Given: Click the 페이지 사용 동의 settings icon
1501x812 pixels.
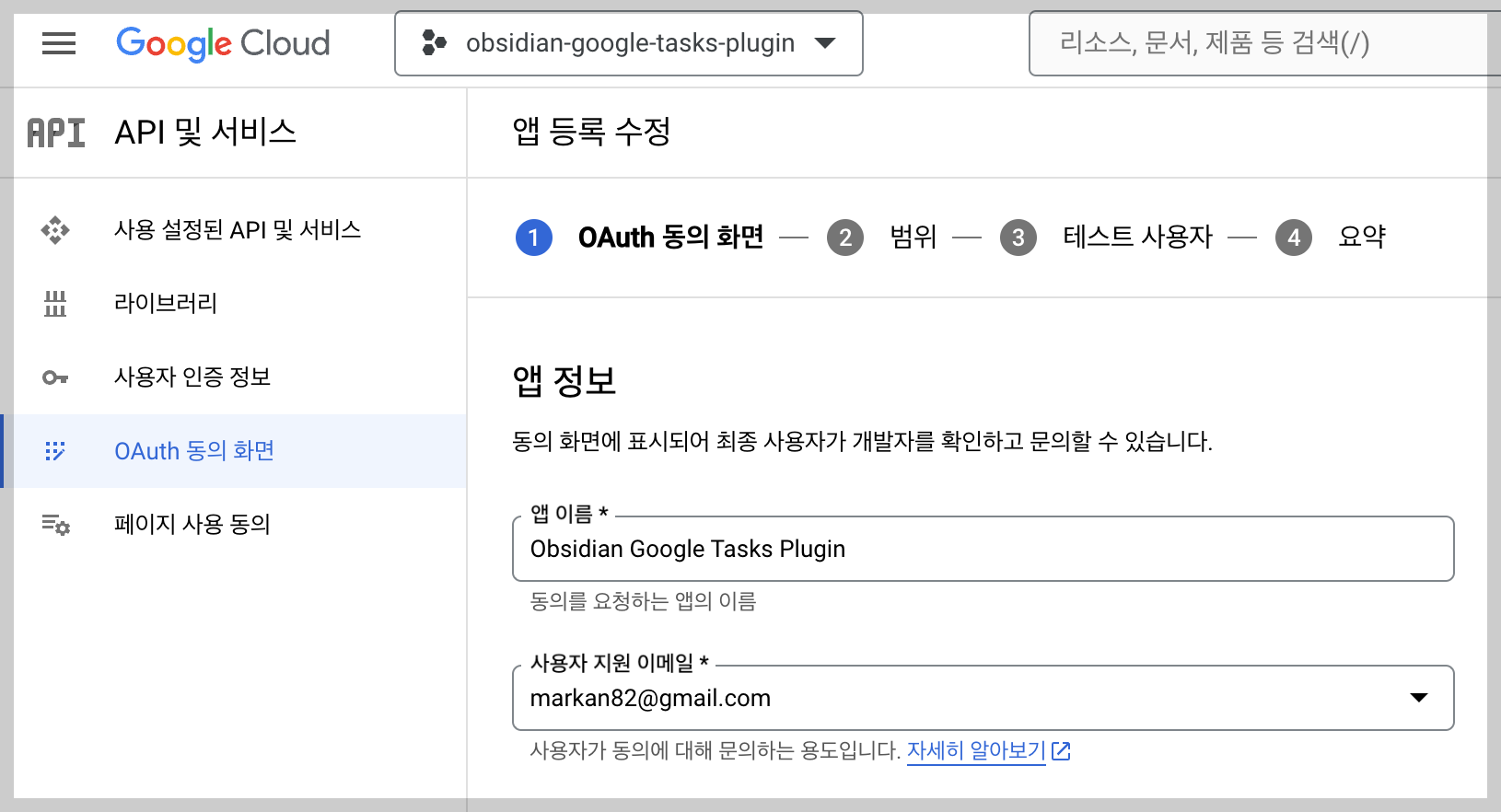Looking at the screenshot, I should pyautogui.click(x=55, y=525).
